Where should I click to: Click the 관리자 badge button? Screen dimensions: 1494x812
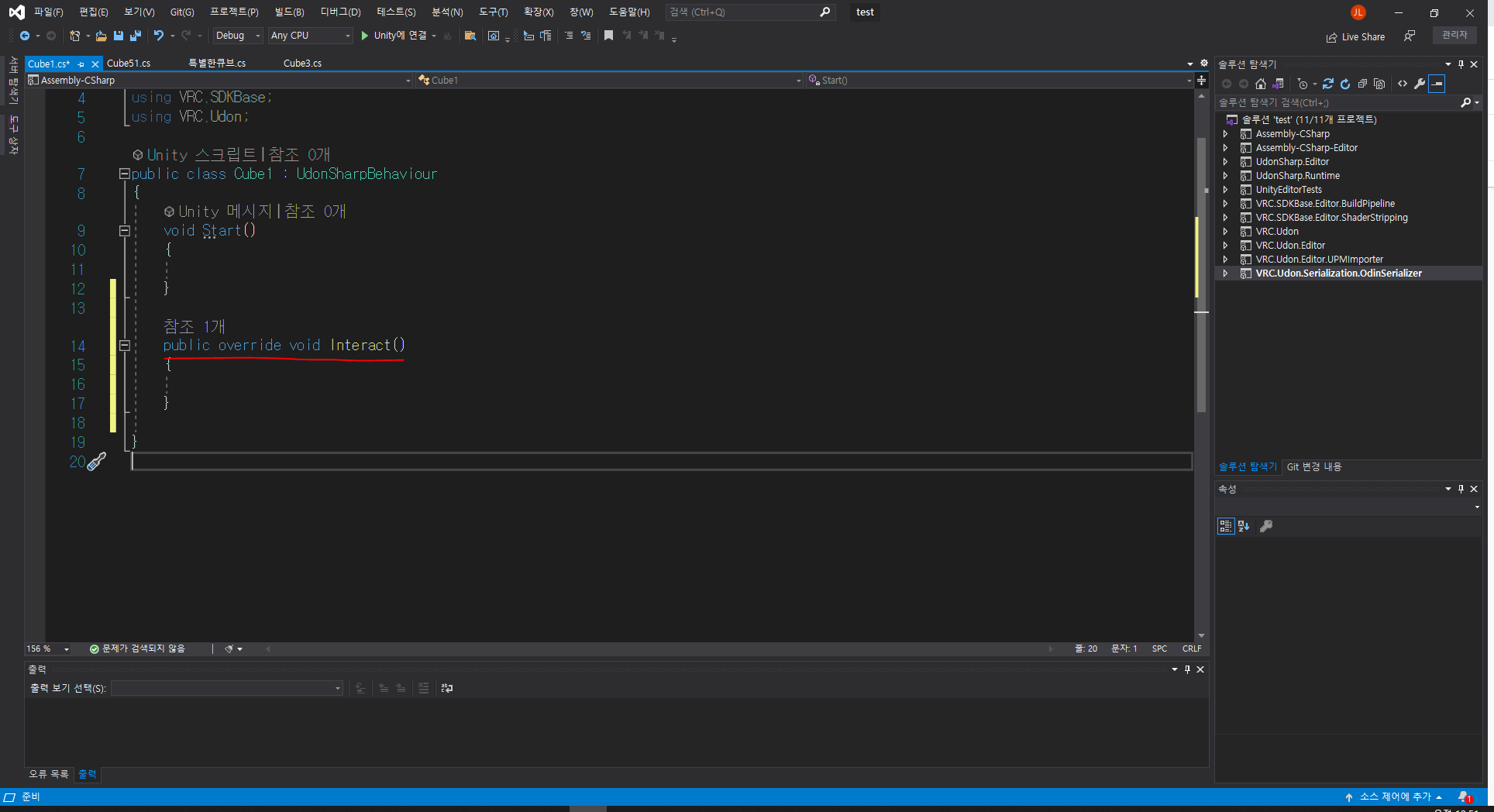[1454, 35]
